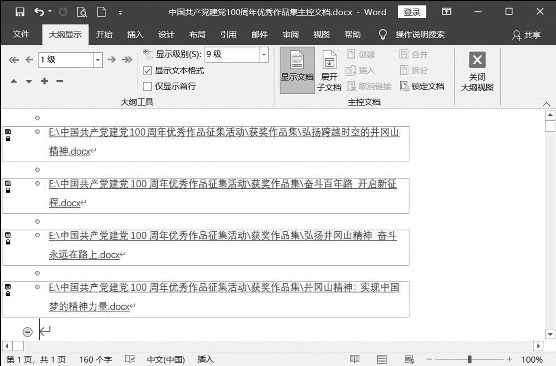Image resolution: width=556 pixels, height=366 pixels.
Task: Switch to the 视图 ribbon tab
Action: point(322,34)
